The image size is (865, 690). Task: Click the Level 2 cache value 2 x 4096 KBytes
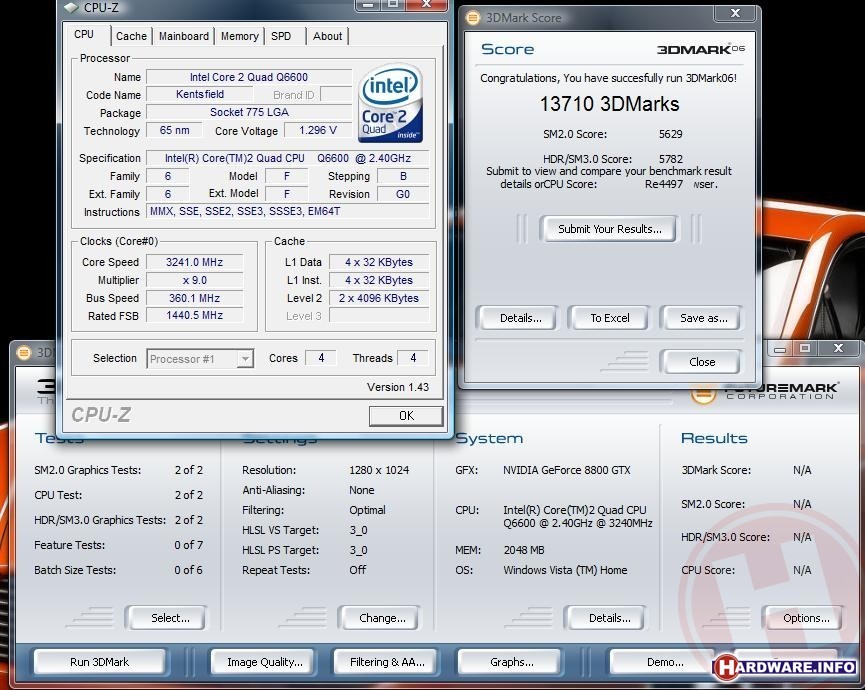click(378, 298)
